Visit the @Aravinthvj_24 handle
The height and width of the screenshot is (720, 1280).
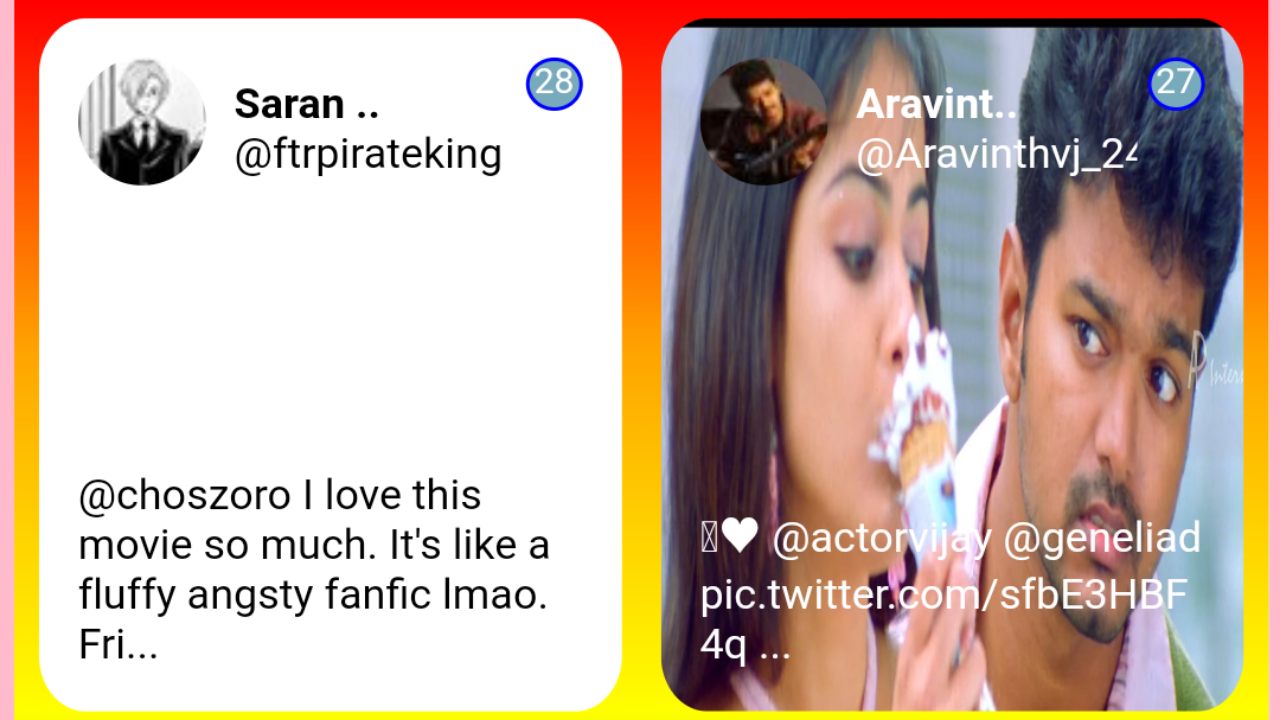997,155
